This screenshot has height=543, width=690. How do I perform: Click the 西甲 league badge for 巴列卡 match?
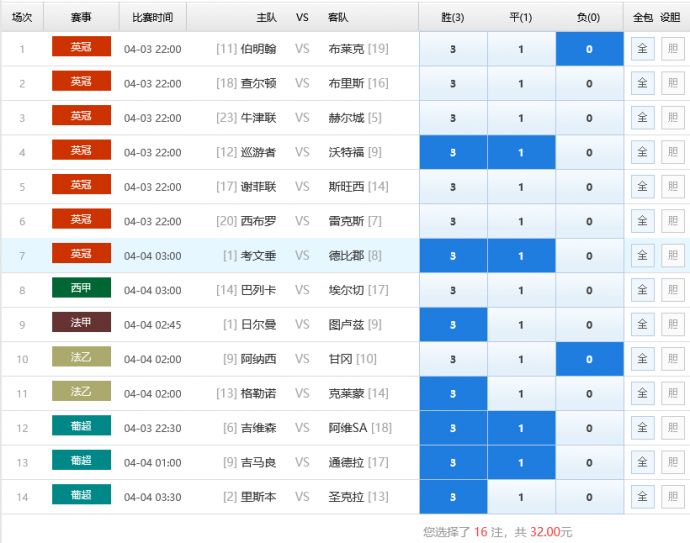coord(81,289)
